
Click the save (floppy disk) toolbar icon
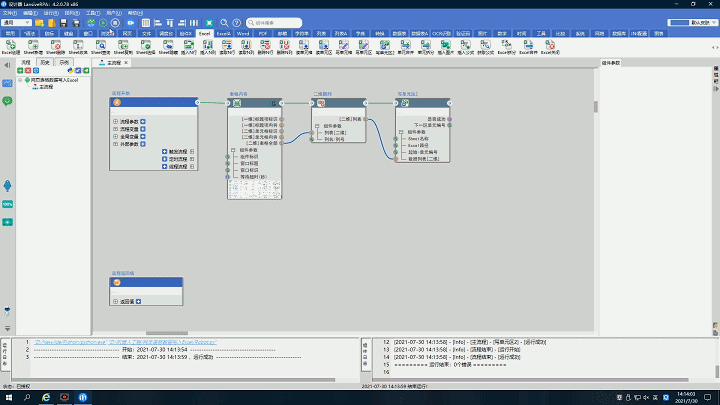(x=63, y=22)
